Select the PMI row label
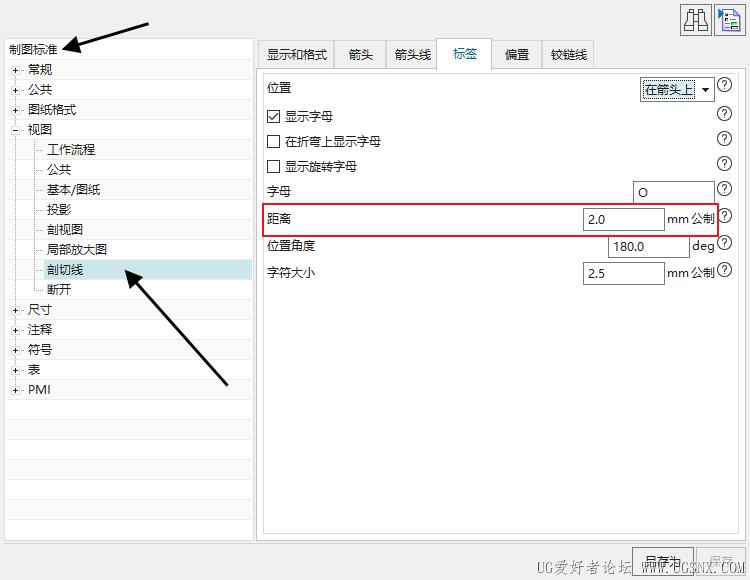The height and width of the screenshot is (580, 750). [x=39, y=390]
